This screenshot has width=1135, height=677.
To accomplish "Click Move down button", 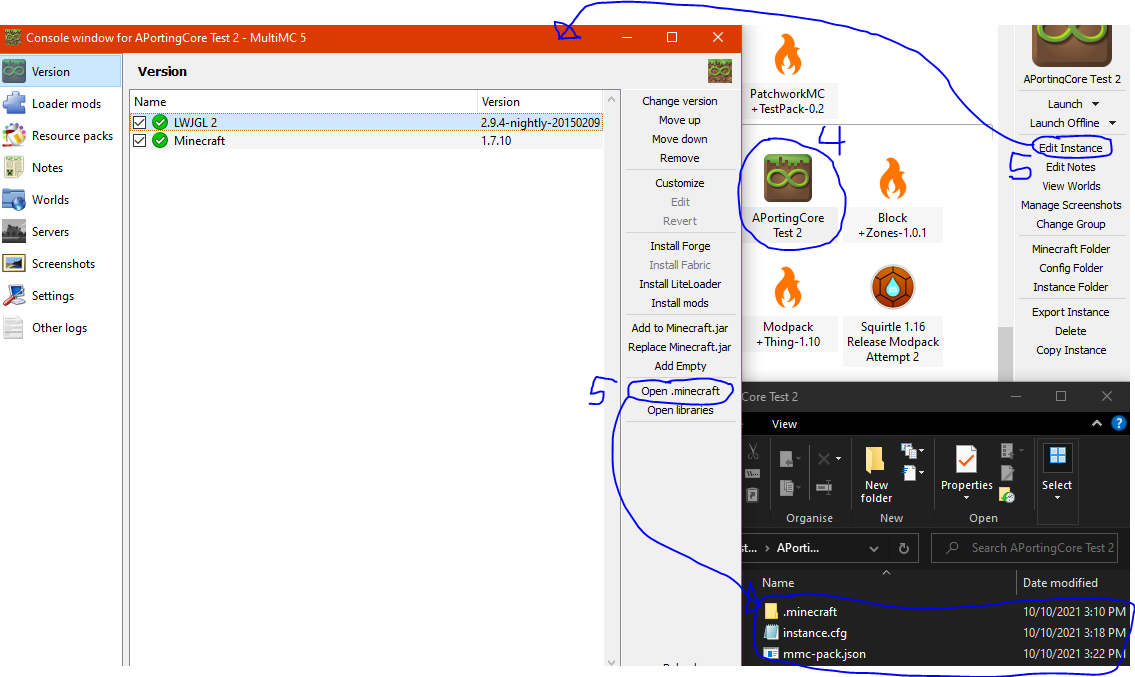I will click(x=680, y=139).
